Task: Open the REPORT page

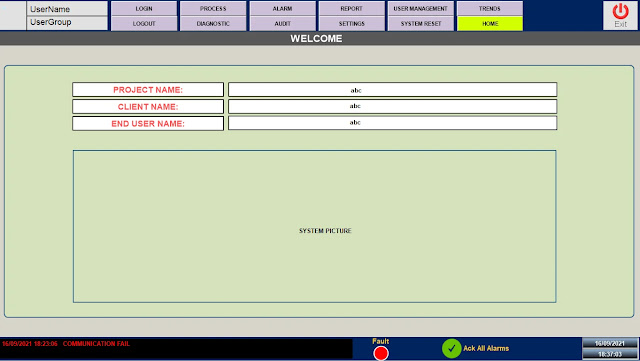Action: pos(351,9)
